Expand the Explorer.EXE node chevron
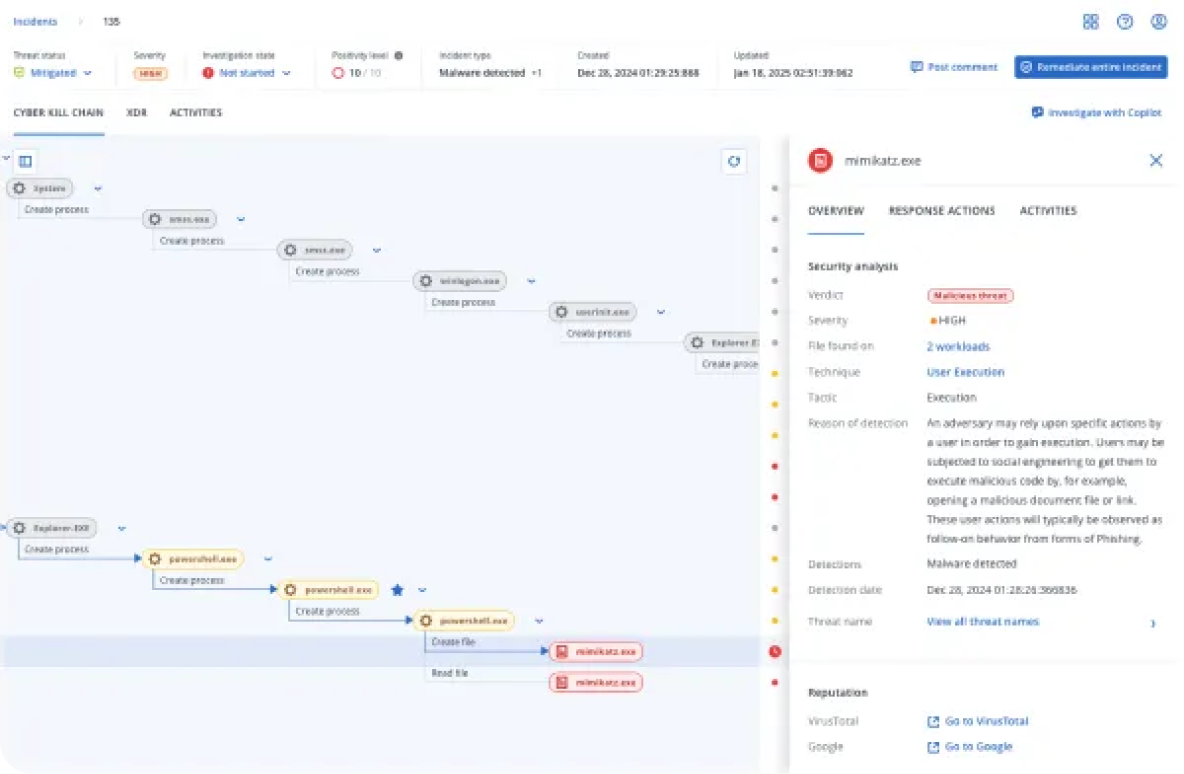The image size is (1184, 774). pyautogui.click(x=121, y=527)
